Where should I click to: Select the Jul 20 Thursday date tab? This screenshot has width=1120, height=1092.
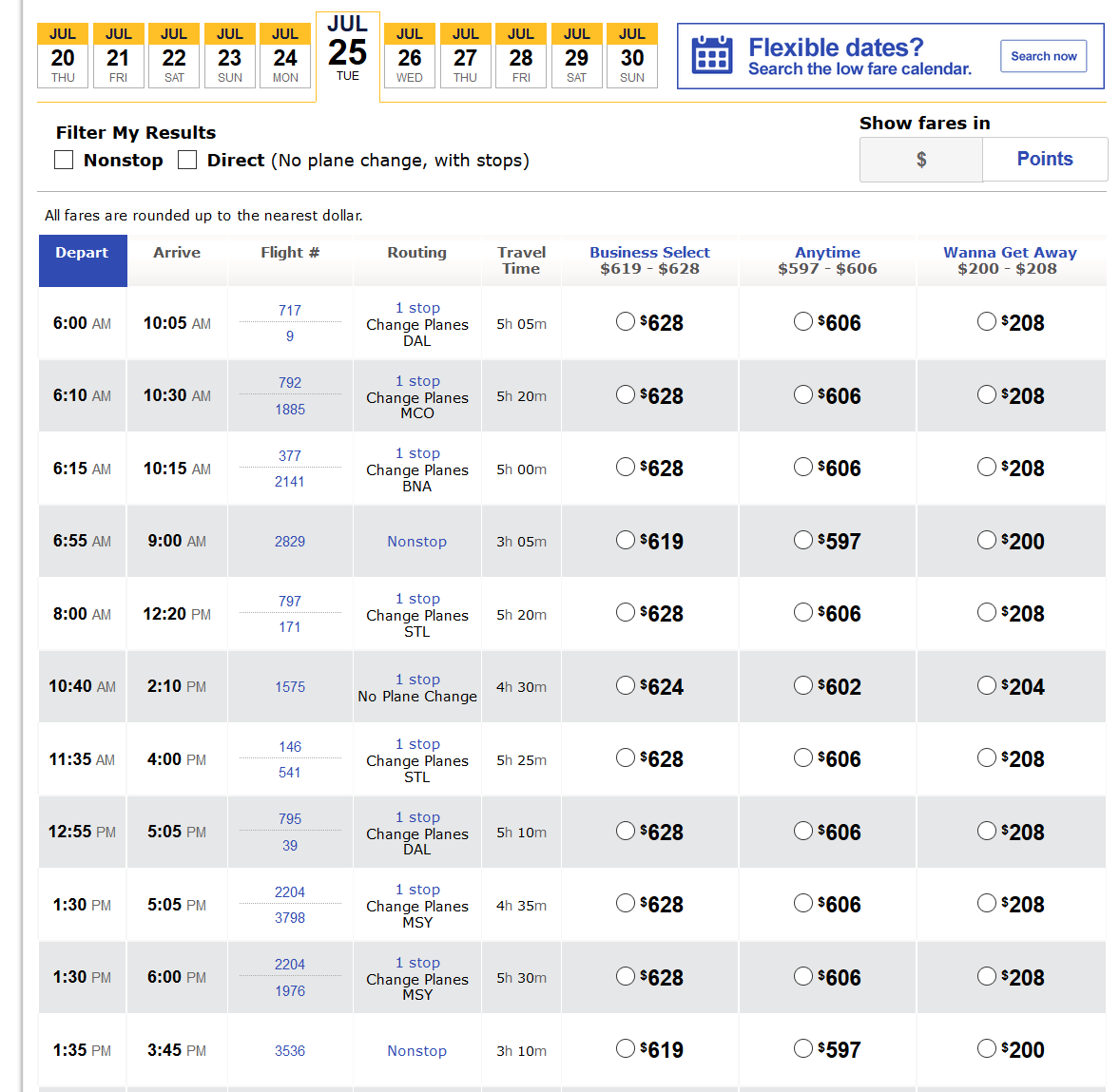(x=63, y=57)
